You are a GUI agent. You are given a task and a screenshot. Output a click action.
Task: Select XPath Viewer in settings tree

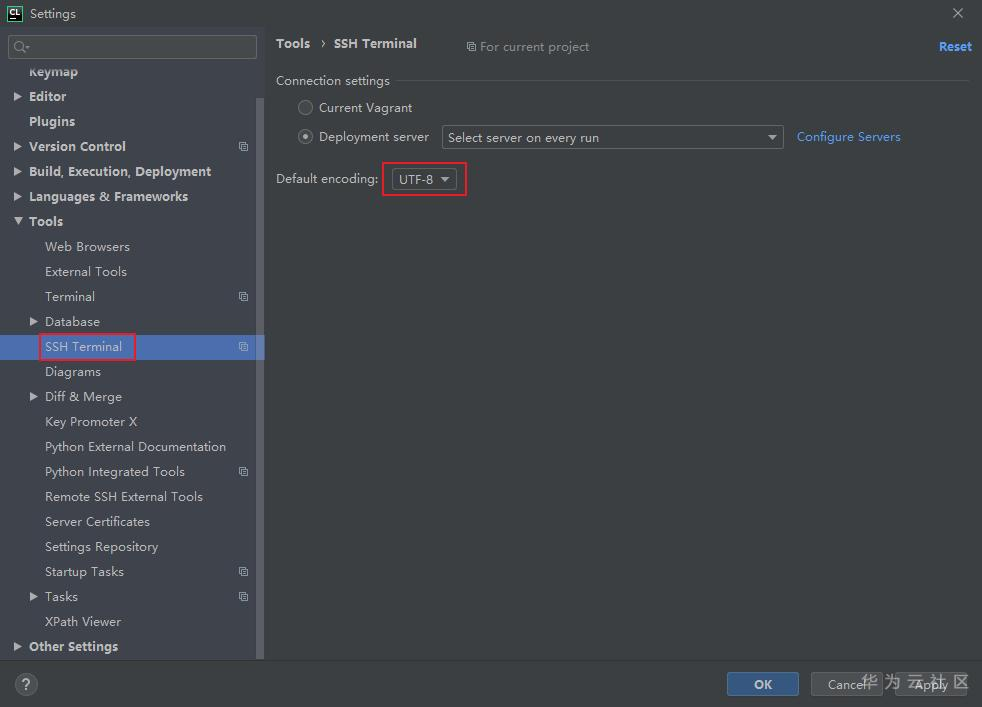click(x=83, y=622)
